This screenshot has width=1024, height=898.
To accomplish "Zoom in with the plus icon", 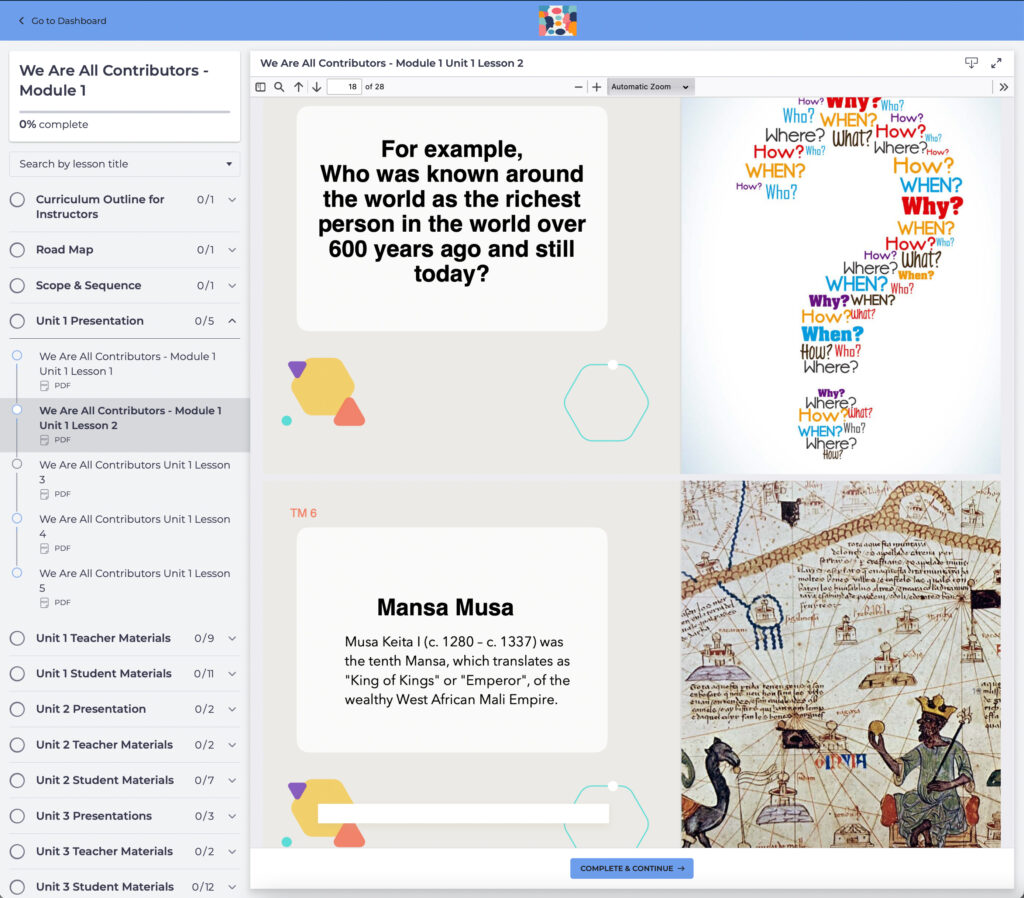I will pyautogui.click(x=596, y=87).
